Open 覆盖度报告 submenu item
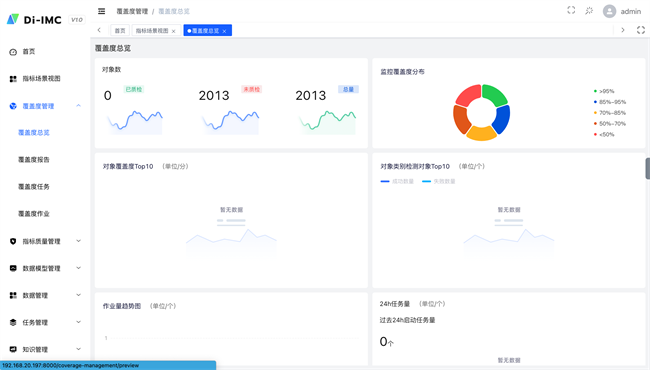This screenshot has width=650, height=370. point(34,160)
